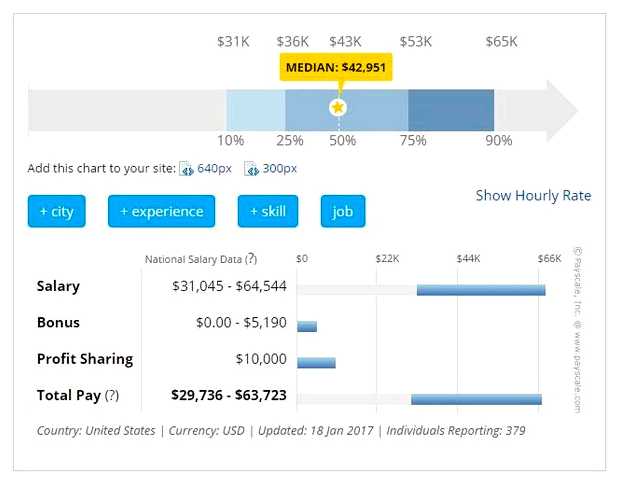This screenshot has width=620, height=484.
Task: Select the 75% to 90% percentile segment
Action: coord(450,108)
